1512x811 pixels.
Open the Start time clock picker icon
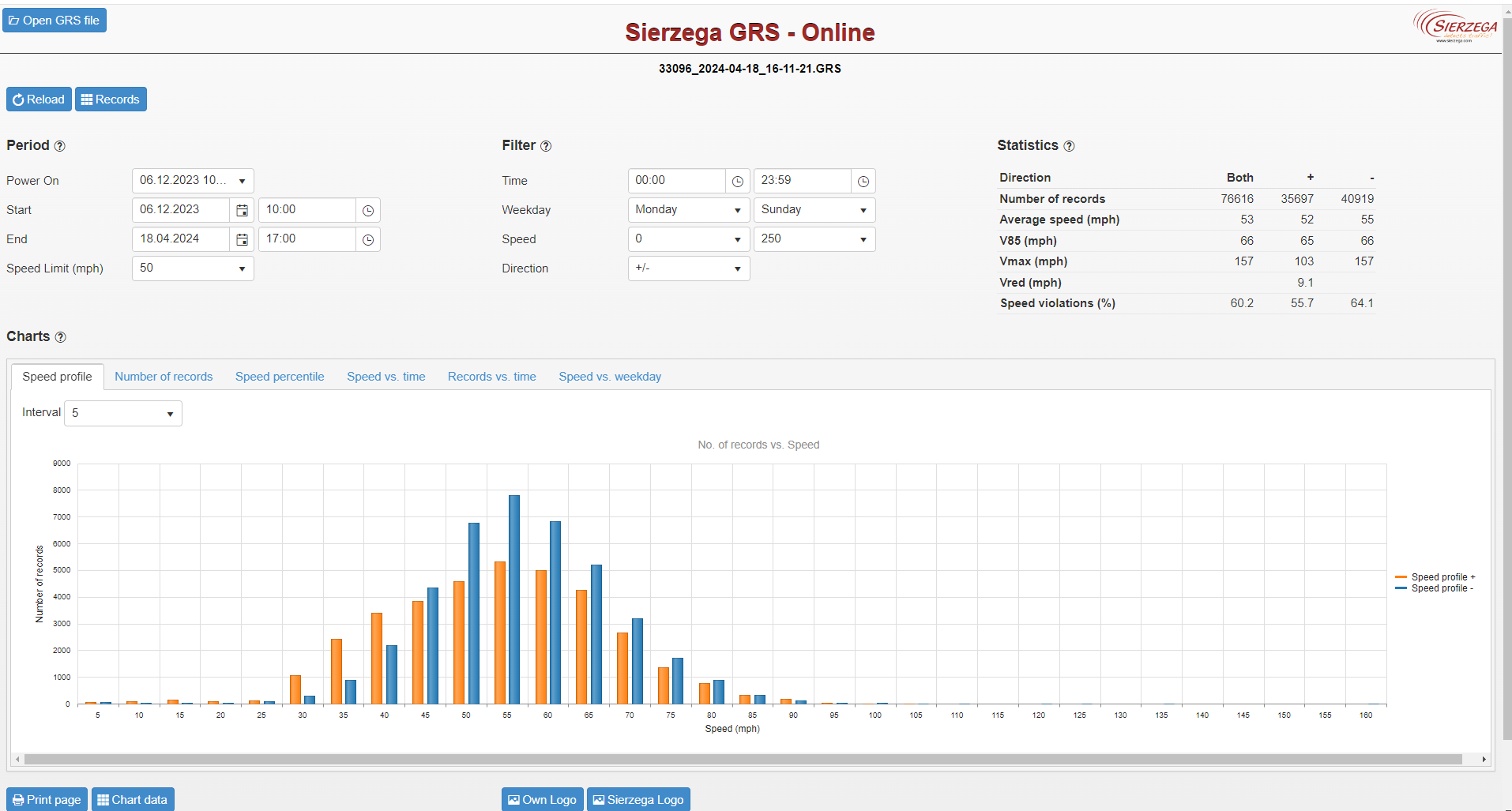coord(368,210)
